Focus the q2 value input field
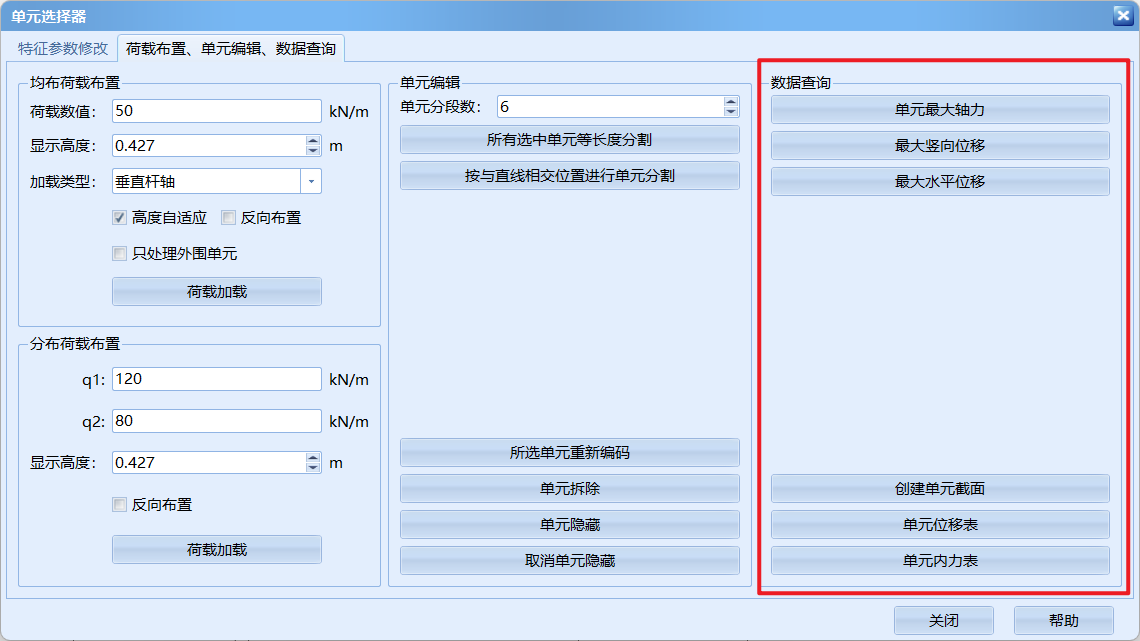 (x=216, y=421)
